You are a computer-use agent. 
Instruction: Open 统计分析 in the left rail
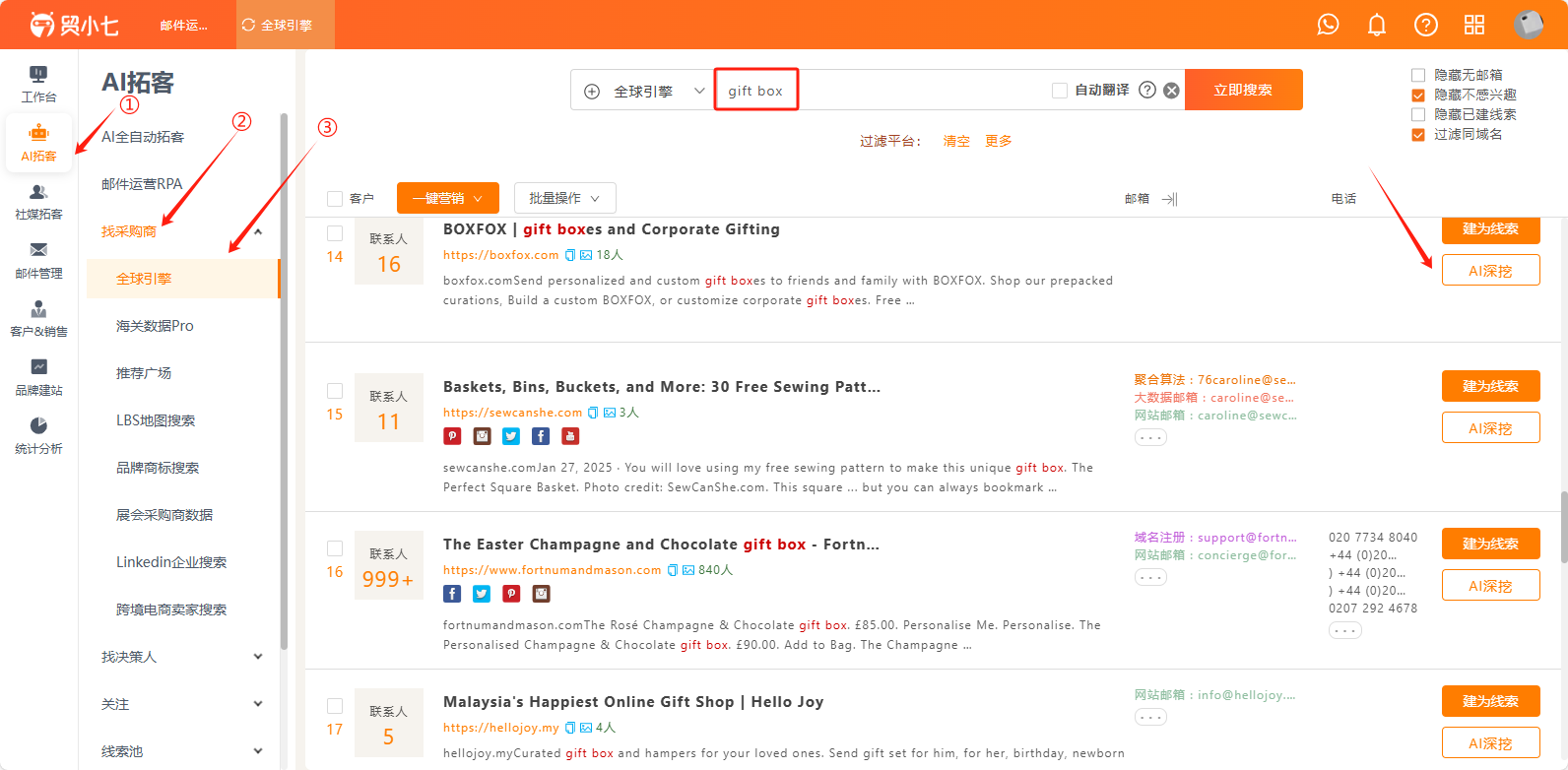coord(38,436)
